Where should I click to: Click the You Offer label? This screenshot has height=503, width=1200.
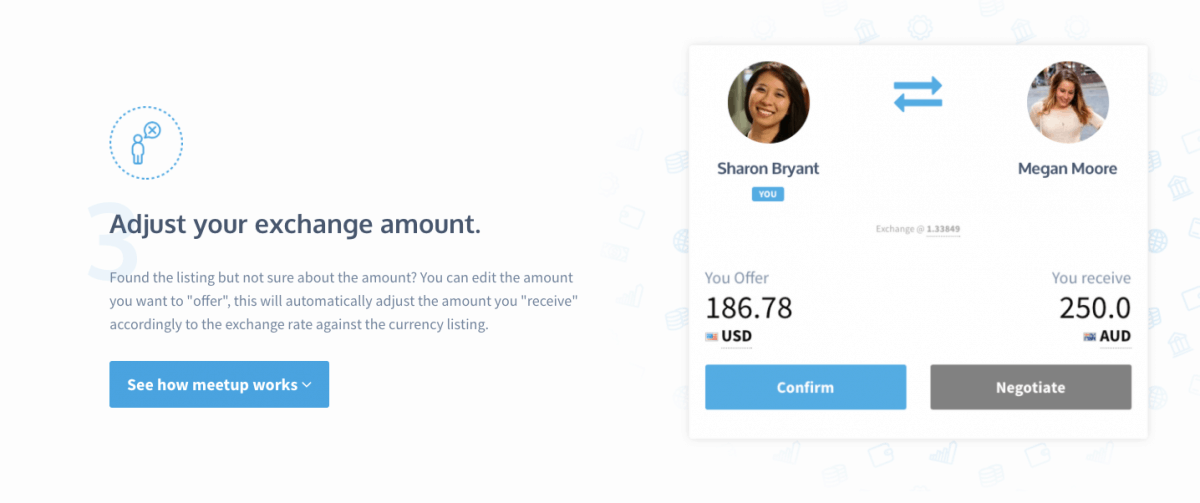click(737, 278)
